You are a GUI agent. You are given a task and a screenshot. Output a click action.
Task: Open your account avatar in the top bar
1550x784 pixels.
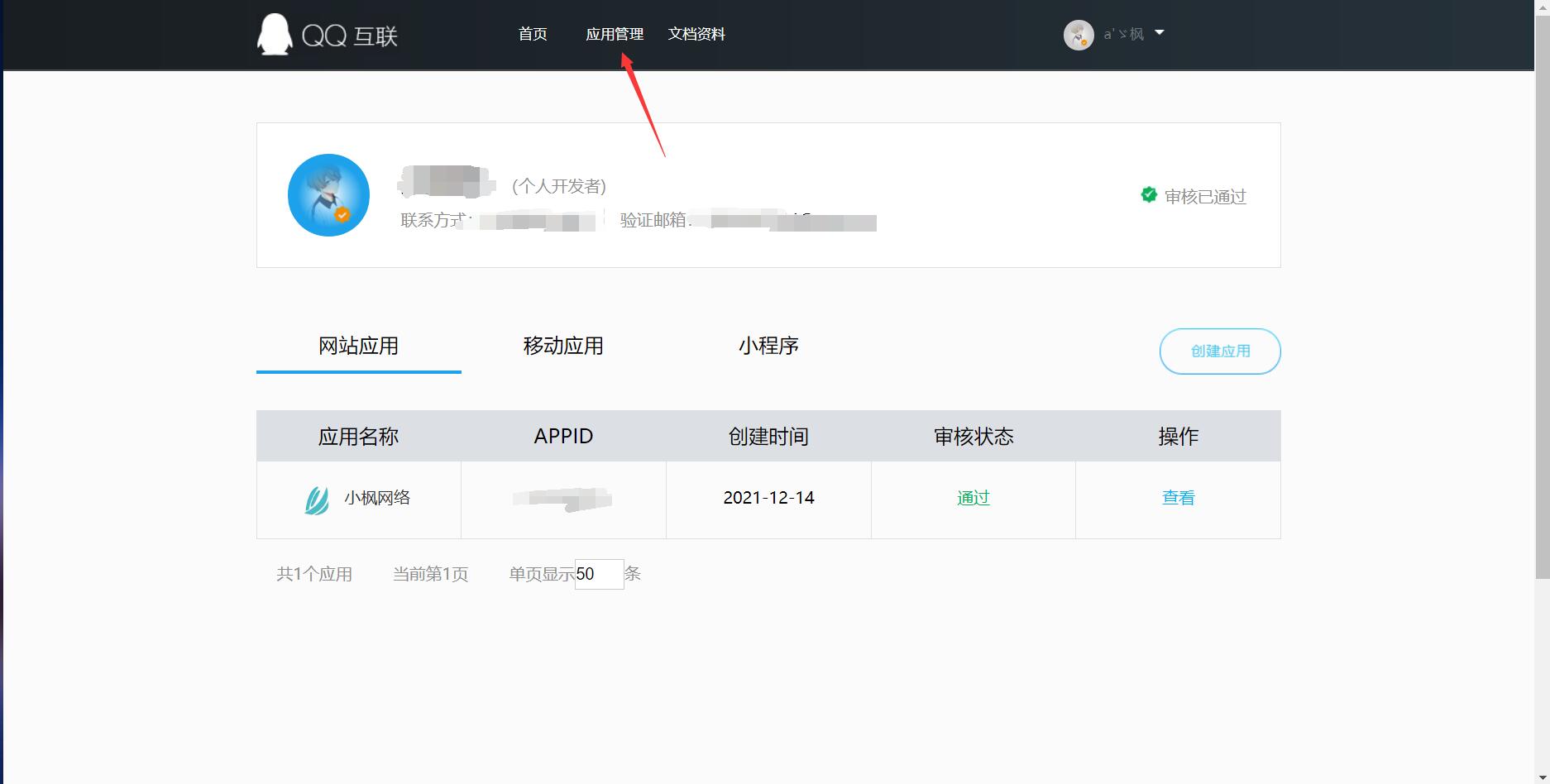coord(1078,34)
